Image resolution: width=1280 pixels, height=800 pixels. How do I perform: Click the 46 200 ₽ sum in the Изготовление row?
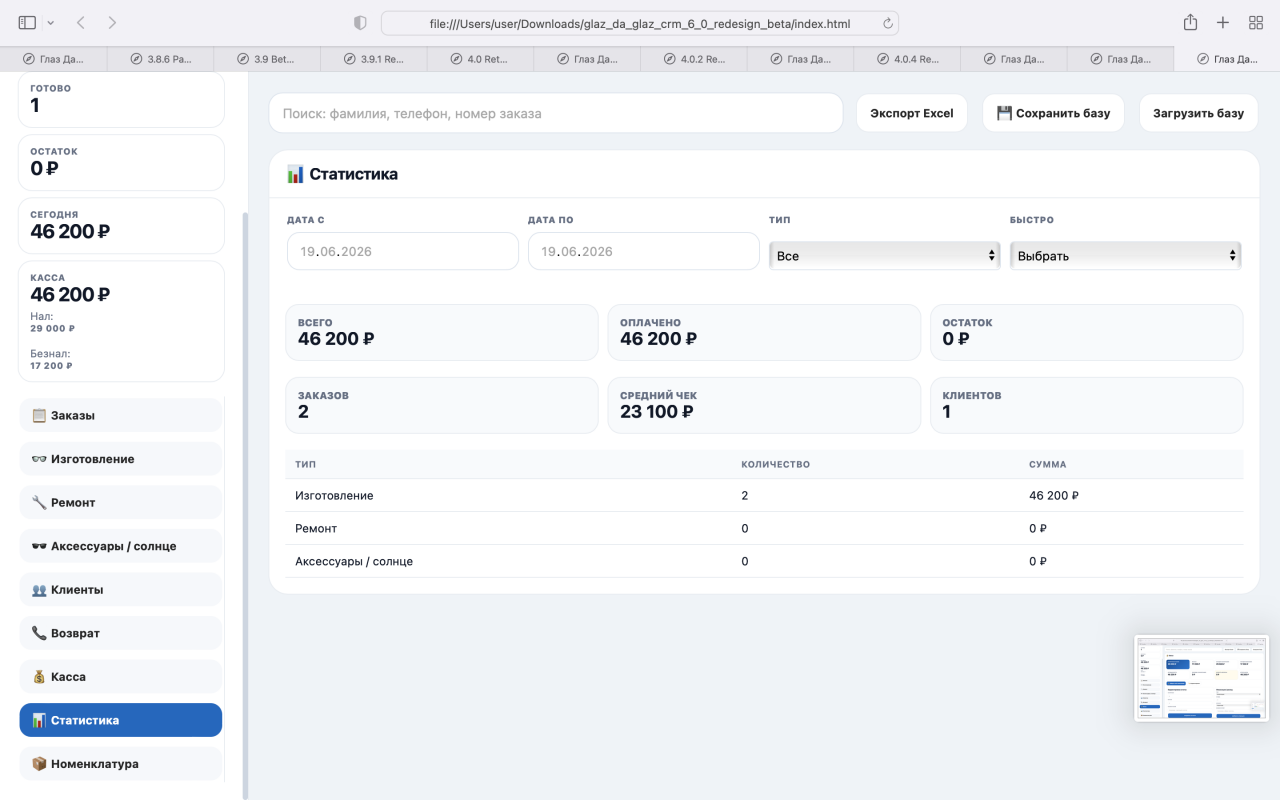click(1054, 495)
